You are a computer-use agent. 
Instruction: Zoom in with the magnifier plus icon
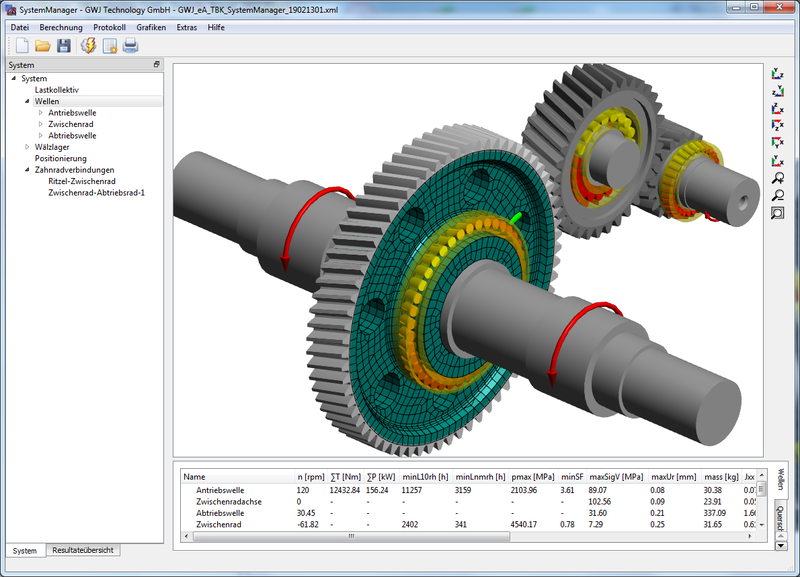pos(778,178)
